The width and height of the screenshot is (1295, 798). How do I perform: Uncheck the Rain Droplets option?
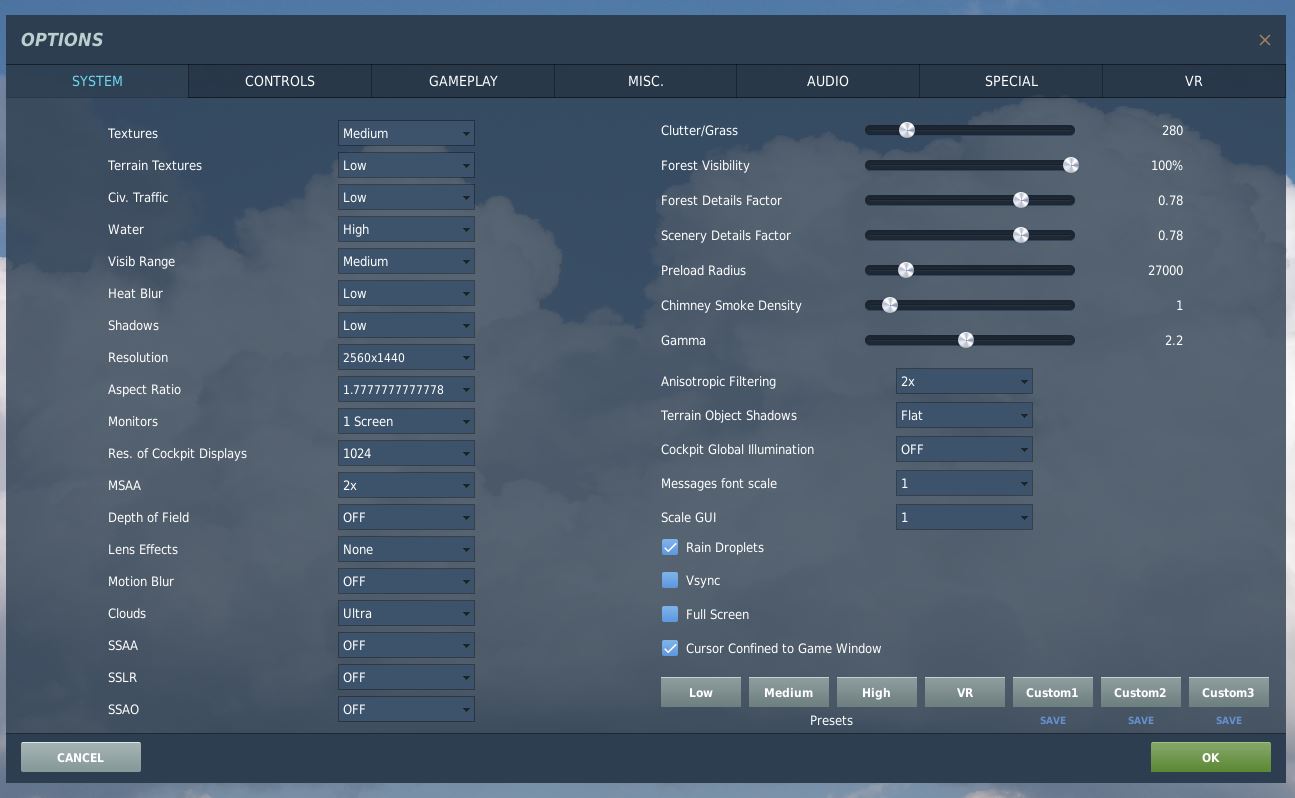coord(670,548)
